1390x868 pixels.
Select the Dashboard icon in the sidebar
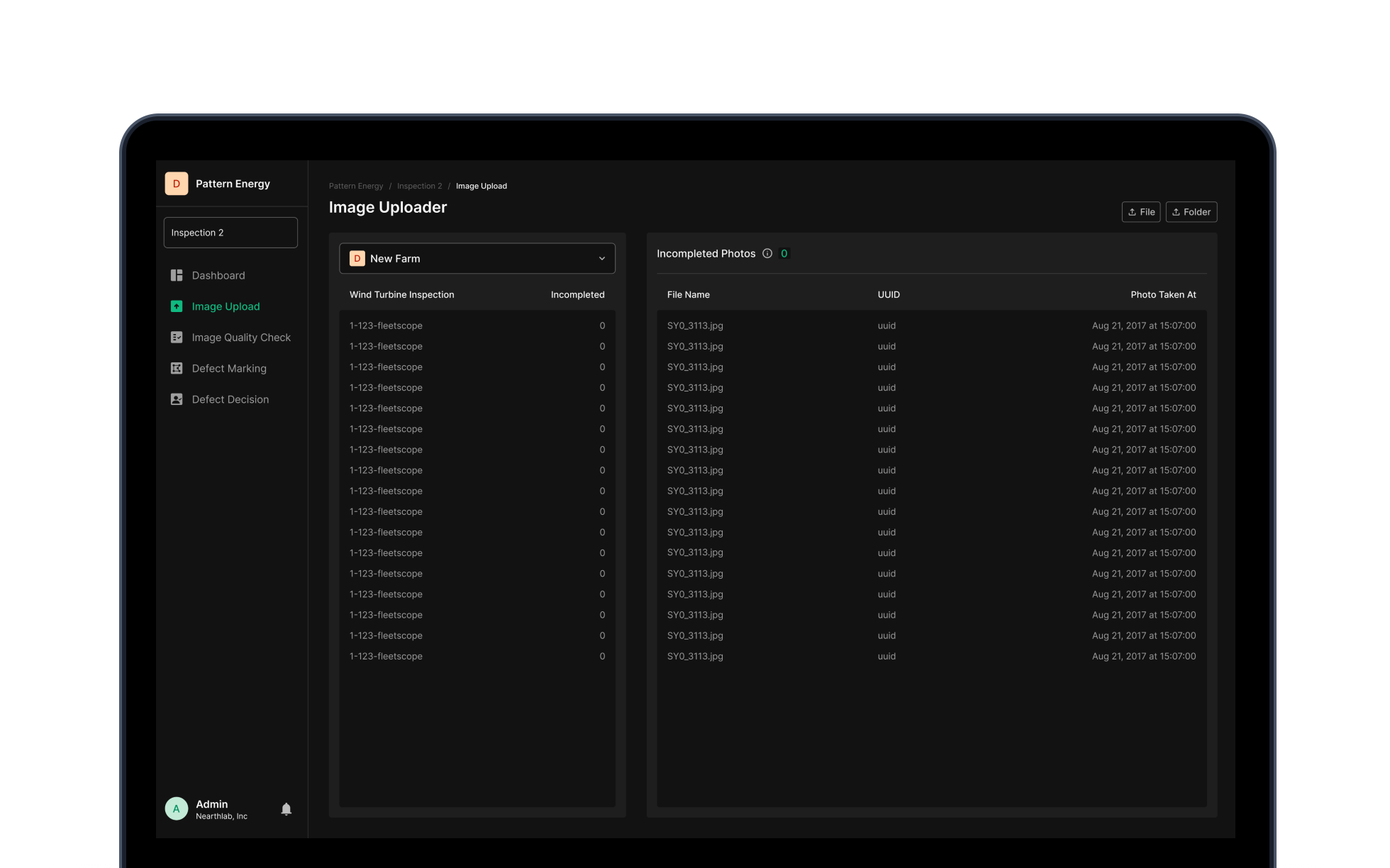pos(176,275)
